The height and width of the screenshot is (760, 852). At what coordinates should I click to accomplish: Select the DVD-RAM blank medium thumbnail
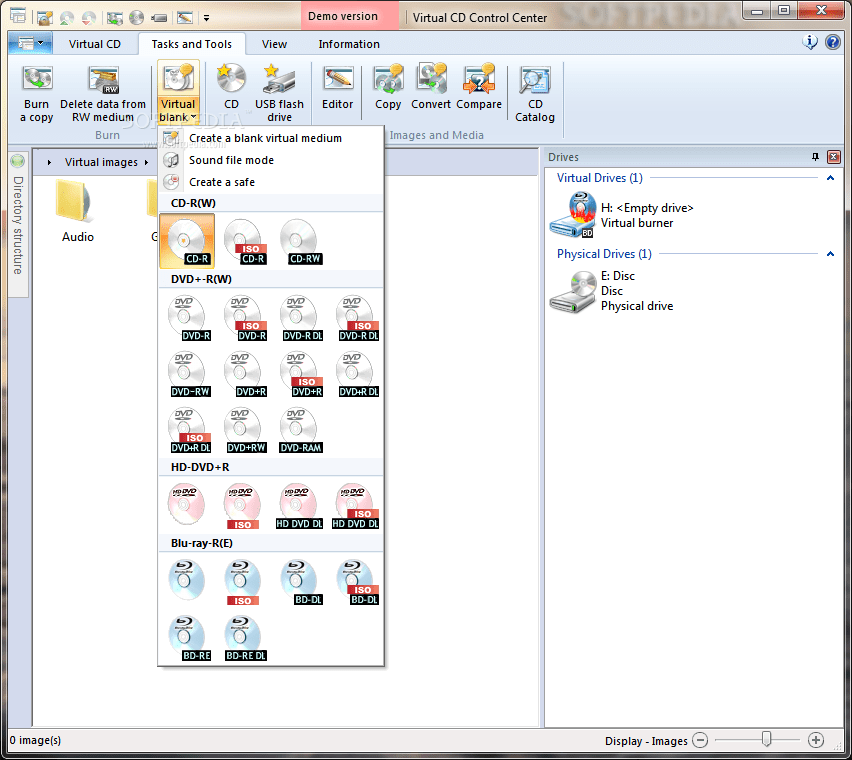pyautogui.click(x=298, y=431)
